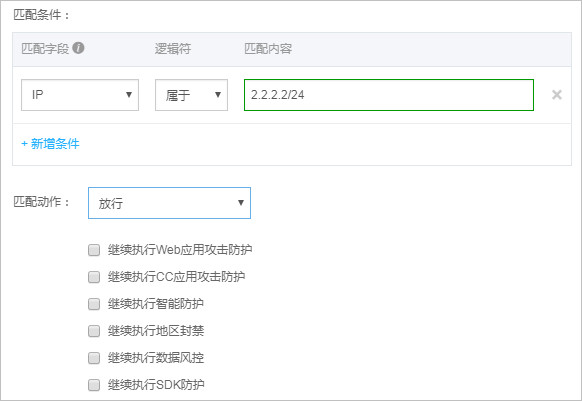
Task: Click the 匹配内容 column header
Action: click(x=268, y=48)
